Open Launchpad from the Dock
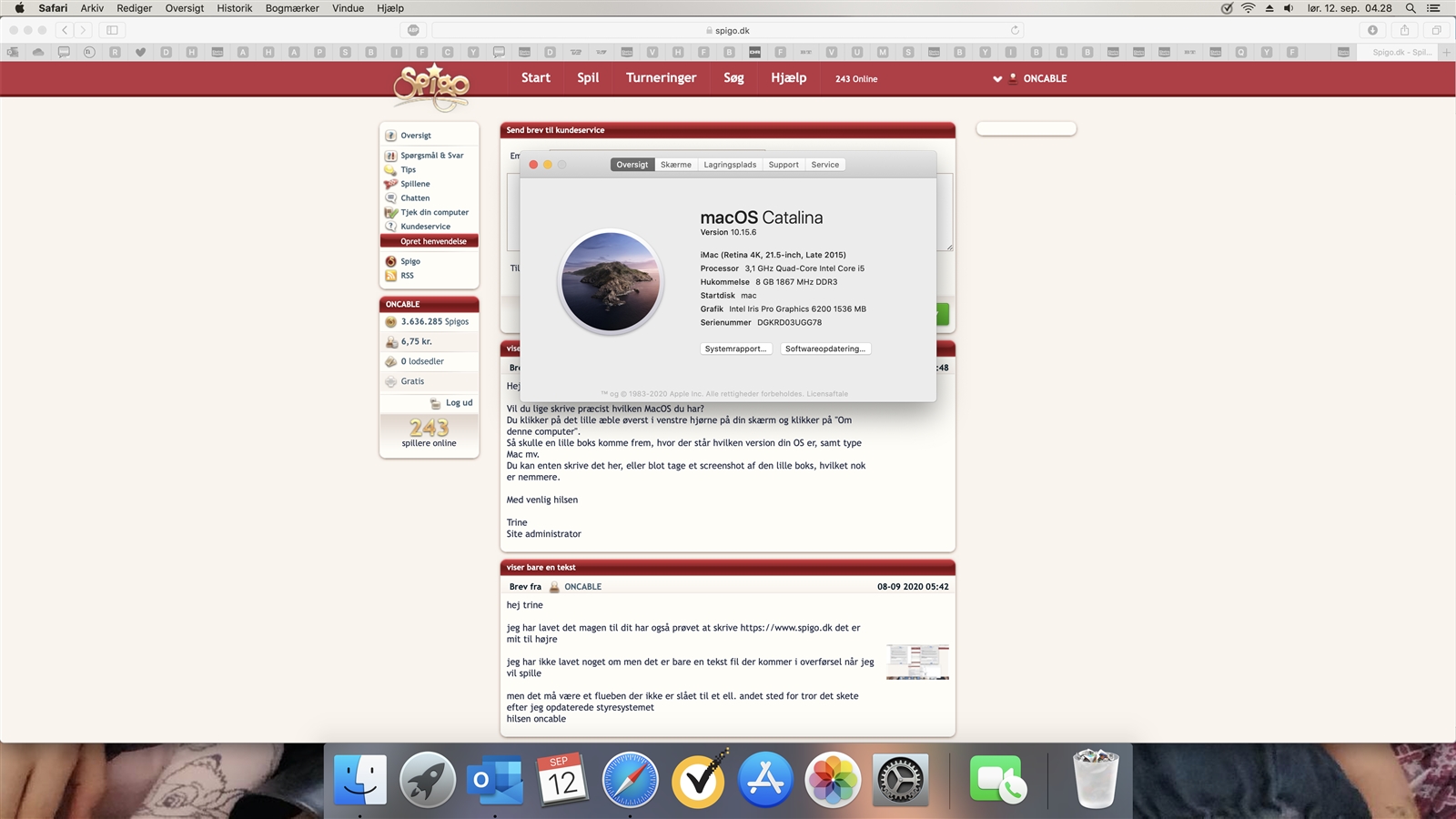Screen dimensions: 1456x819 (x=427, y=781)
